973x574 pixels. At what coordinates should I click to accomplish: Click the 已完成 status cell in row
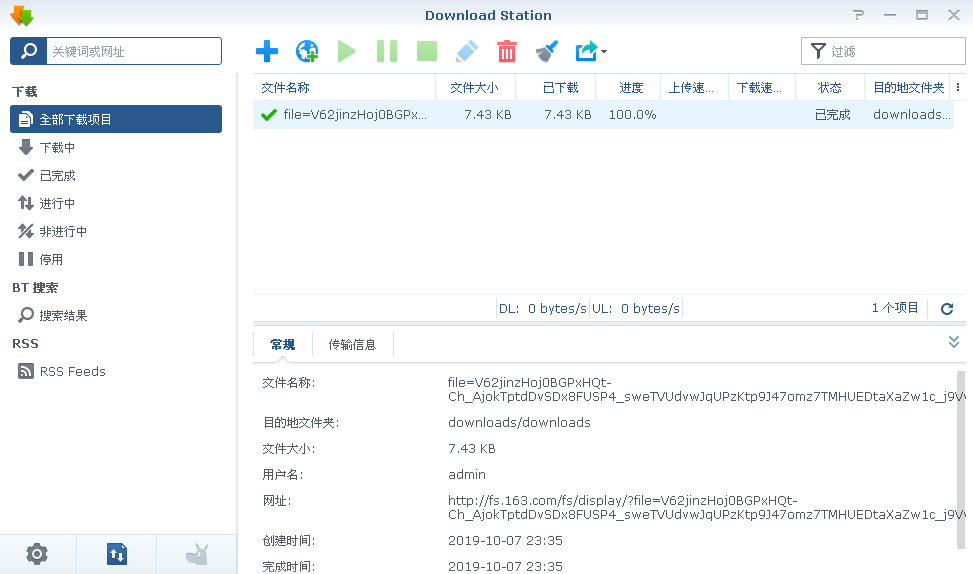coord(832,115)
